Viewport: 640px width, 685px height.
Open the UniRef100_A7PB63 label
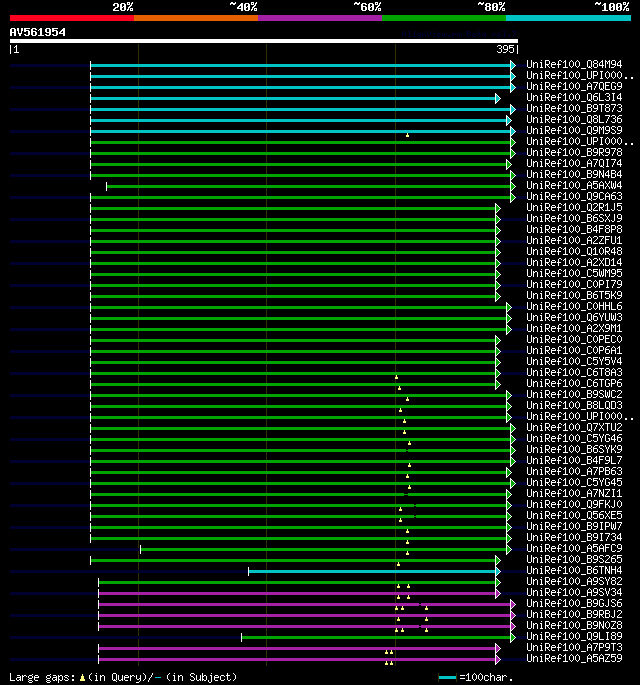coord(574,471)
